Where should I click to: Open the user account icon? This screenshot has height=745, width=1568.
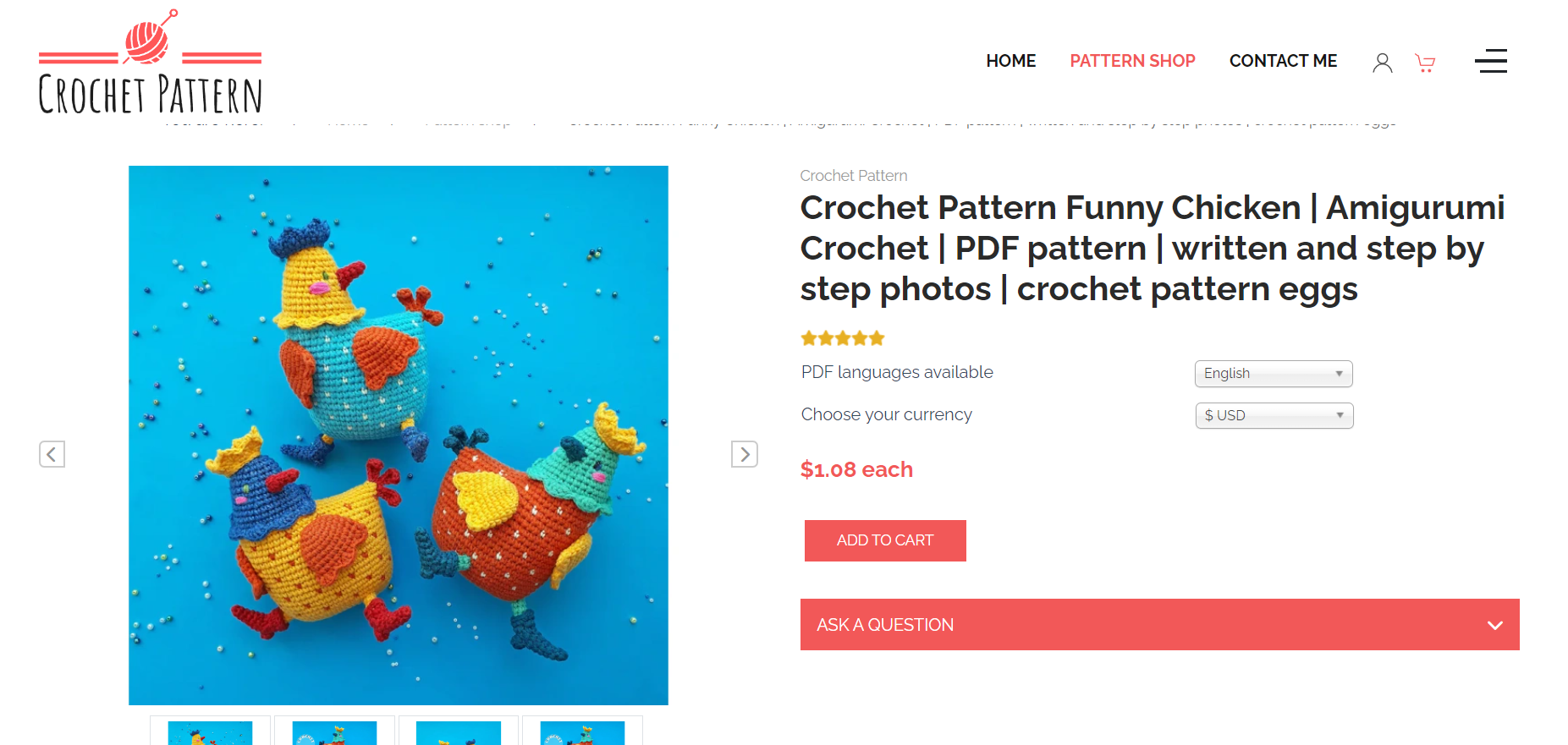(1382, 63)
